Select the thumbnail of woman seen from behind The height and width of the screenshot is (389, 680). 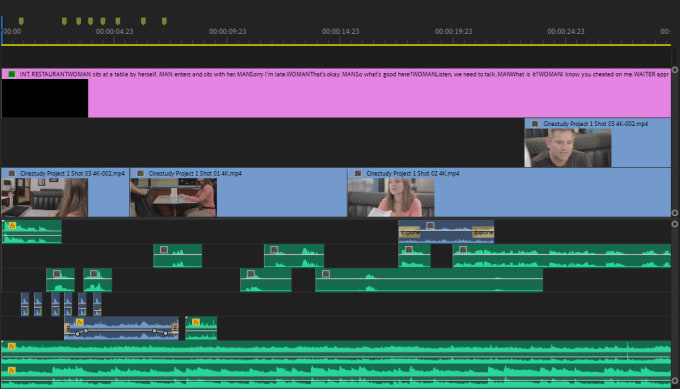click(45, 197)
